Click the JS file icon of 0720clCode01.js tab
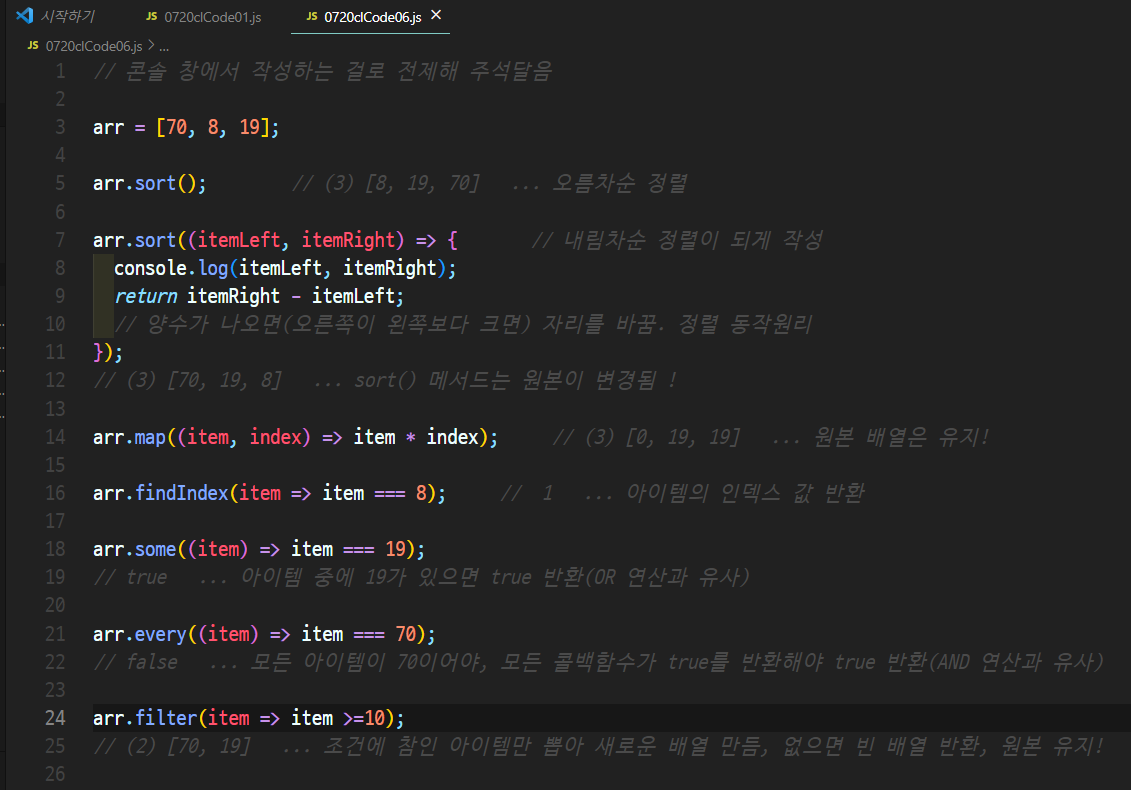 point(151,16)
